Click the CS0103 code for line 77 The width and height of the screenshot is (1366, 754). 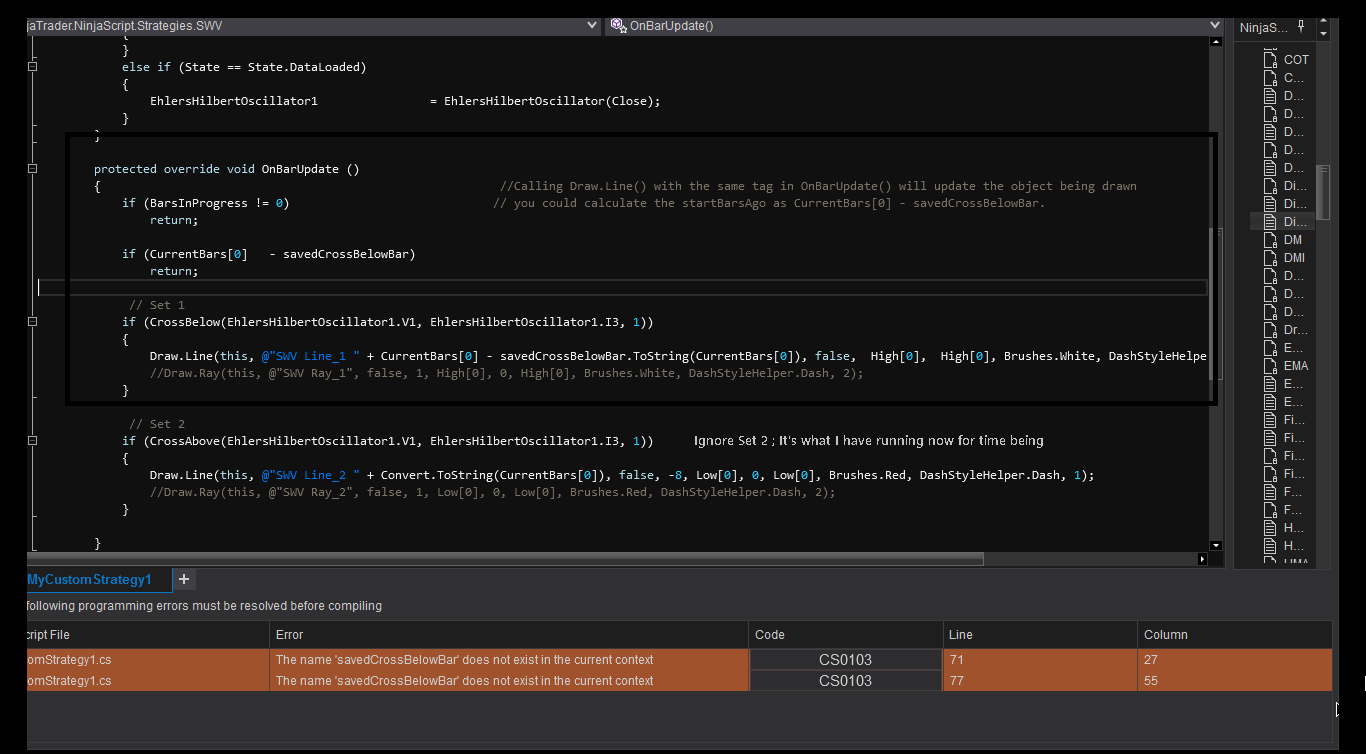pos(845,681)
